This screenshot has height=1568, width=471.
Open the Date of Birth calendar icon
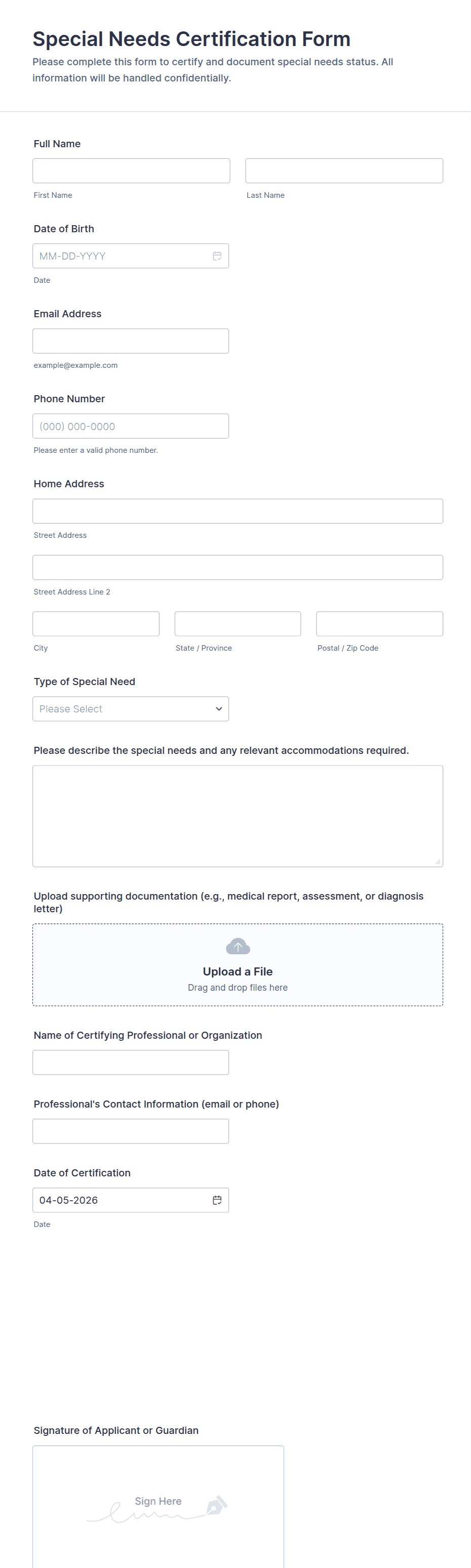pos(217,256)
